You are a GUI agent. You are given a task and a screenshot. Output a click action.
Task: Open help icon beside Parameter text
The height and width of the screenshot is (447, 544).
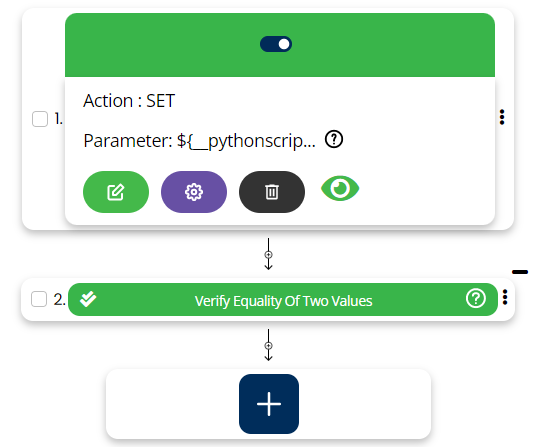tap(334, 140)
